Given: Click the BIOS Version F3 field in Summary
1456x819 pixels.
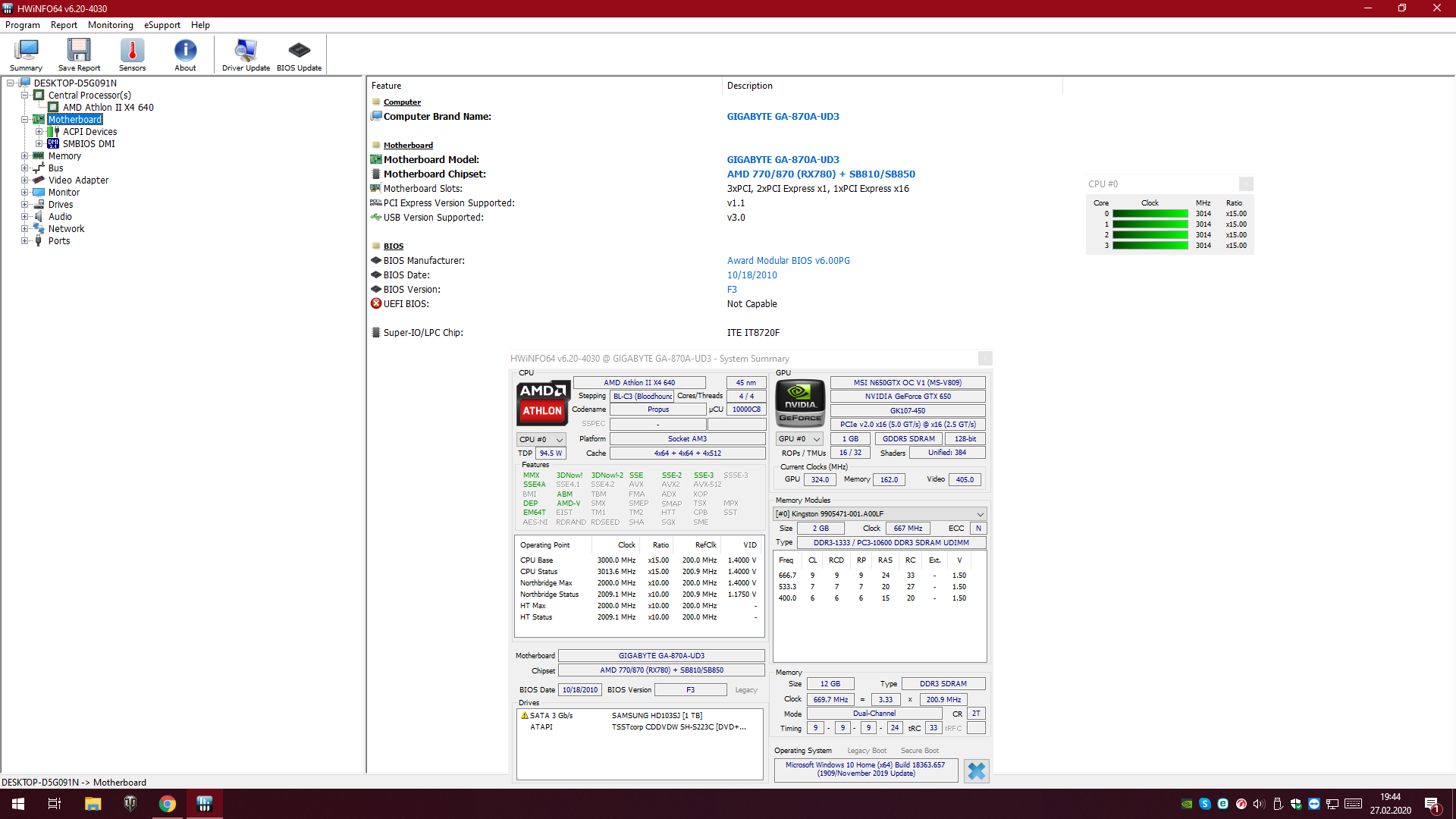Looking at the screenshot, I should click(x=690, y=689).
